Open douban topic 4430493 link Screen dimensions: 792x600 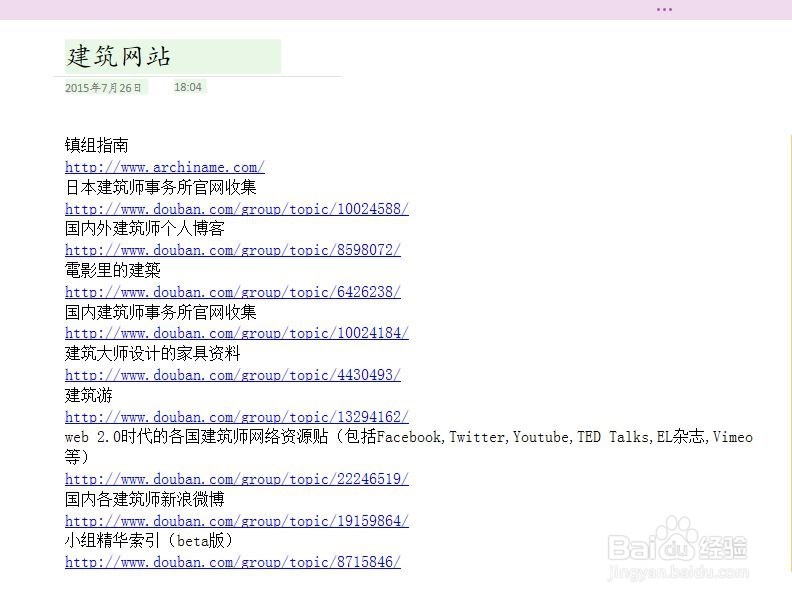point(233,375)
